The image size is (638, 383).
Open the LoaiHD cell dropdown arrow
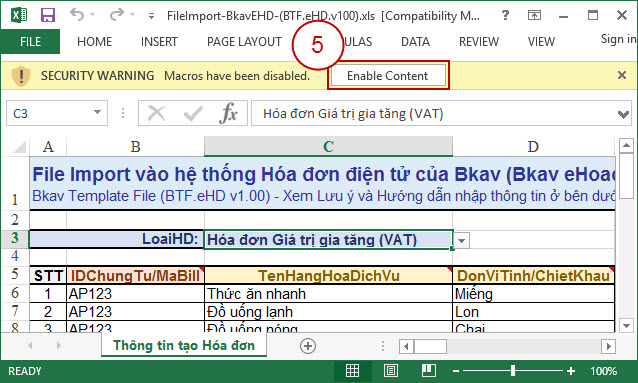point(461,240)
